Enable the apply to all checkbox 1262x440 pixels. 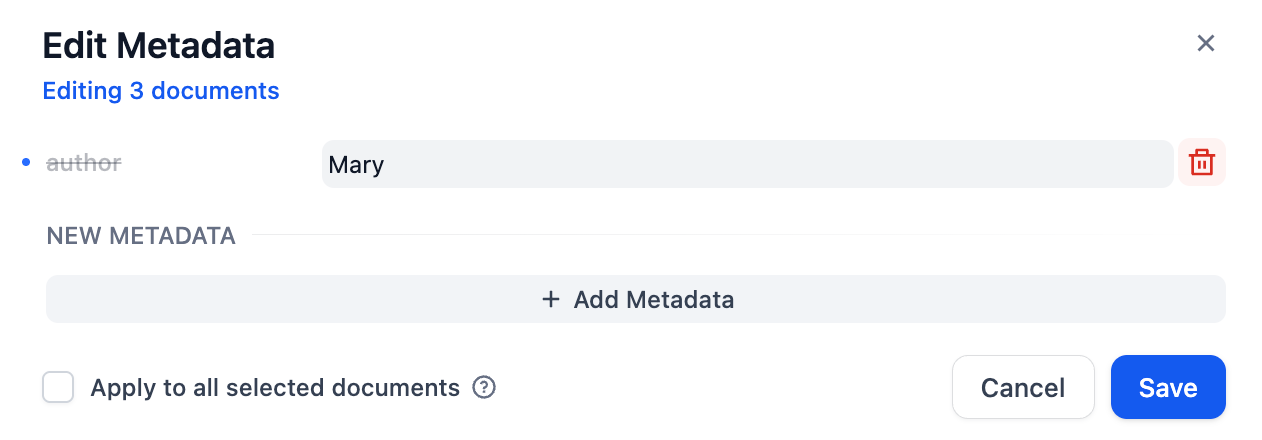[x=58, y=387]
